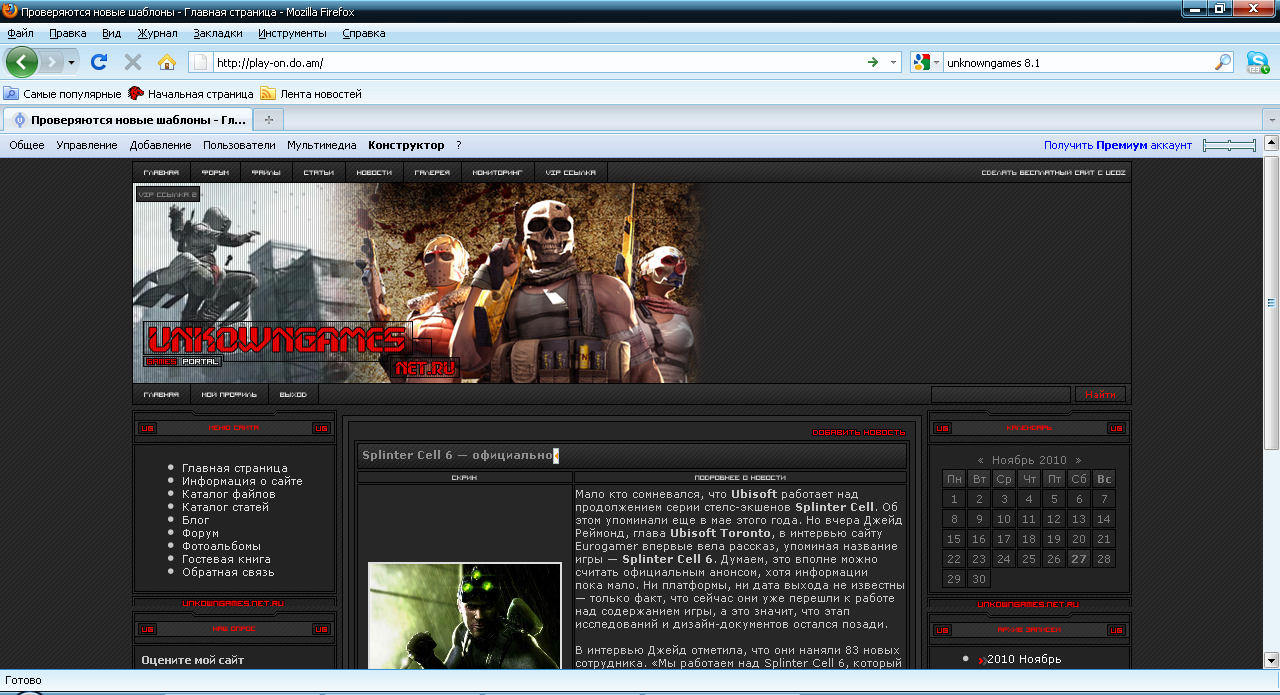Open the Мультимедиа admin bar menu
The image size is (1280, 695).
tap(322, 145)
